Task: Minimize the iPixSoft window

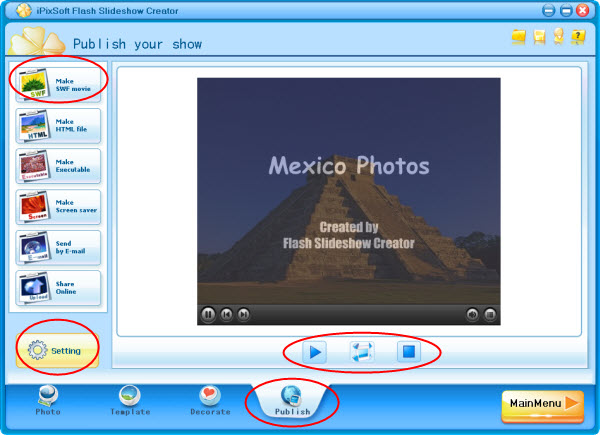Action: click(548, 10)
